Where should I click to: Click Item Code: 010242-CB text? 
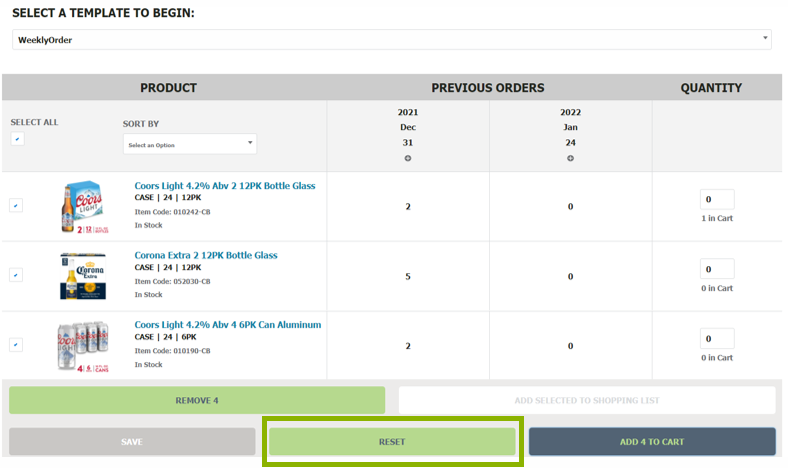click(x=172, y=212)
